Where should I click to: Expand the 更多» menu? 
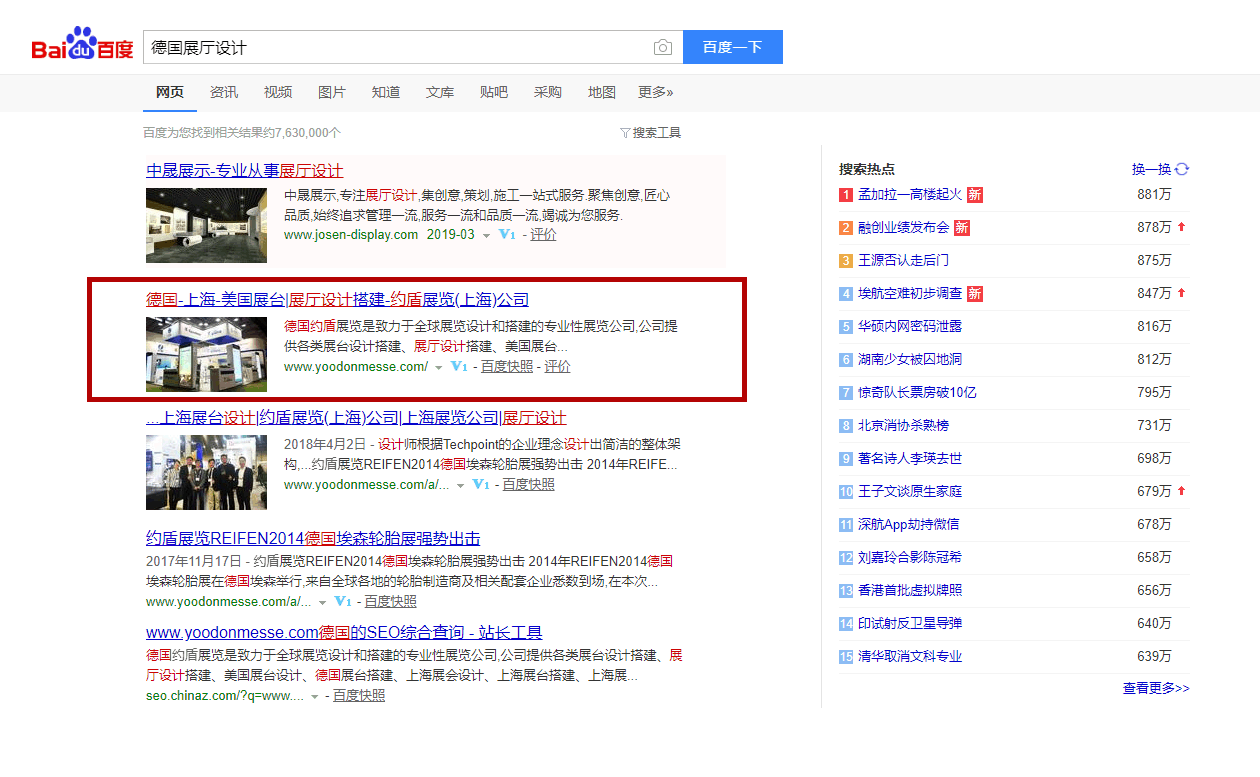point(656,92)
